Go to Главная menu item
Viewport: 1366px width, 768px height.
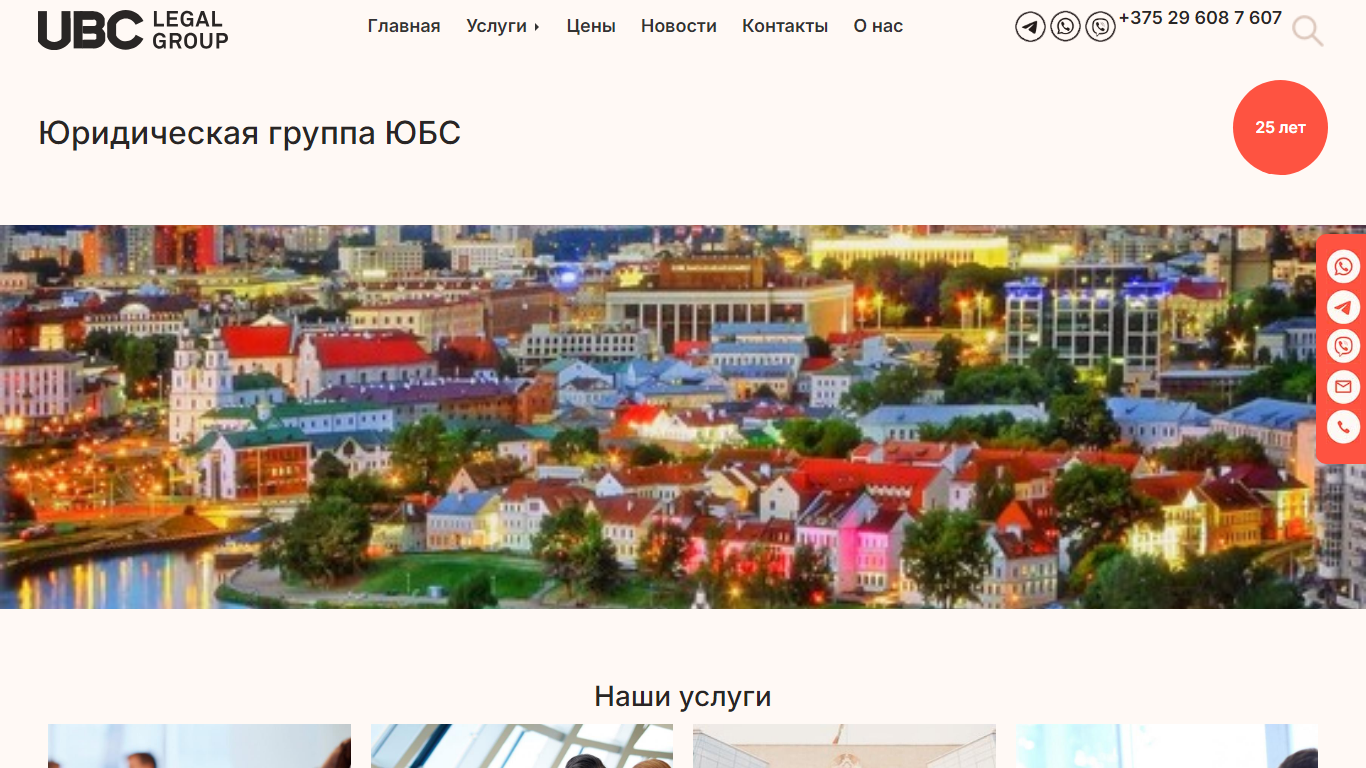click(x=404, y=26)
